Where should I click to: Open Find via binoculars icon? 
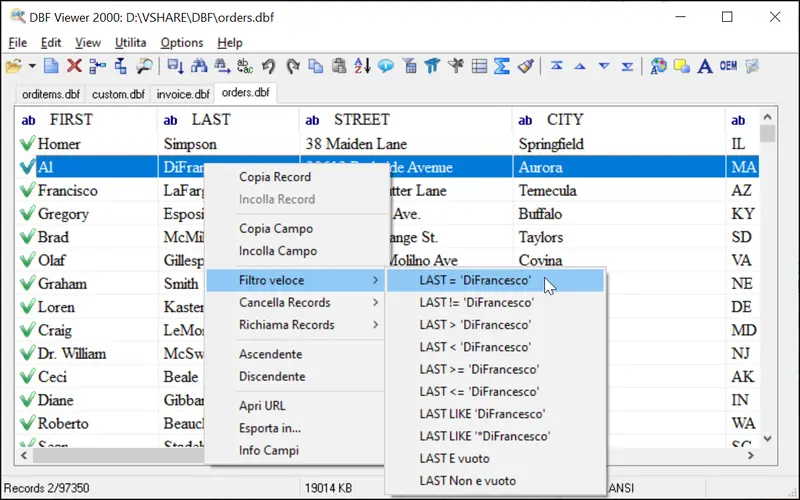click(199, 66)
